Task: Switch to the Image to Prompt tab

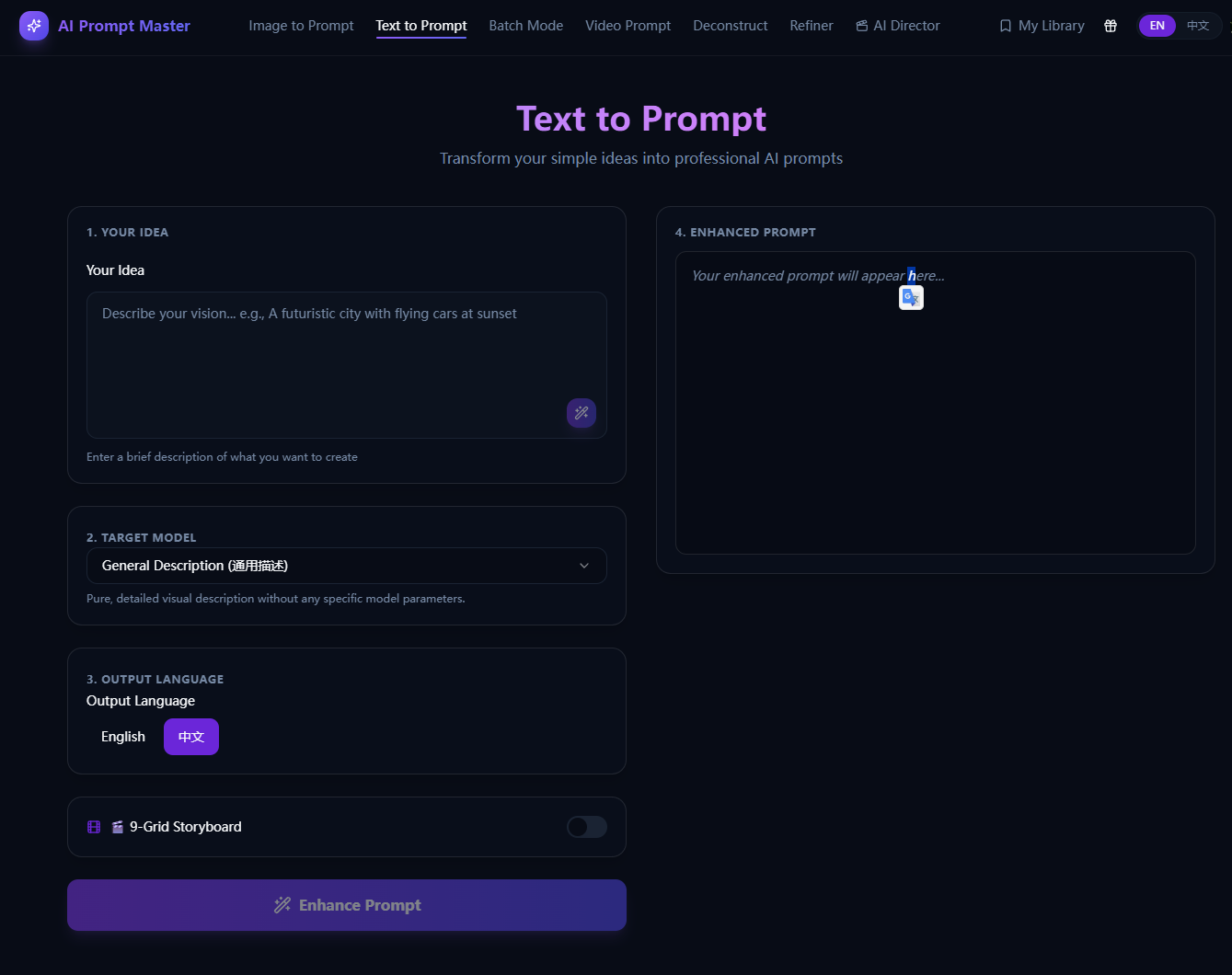Action: pyautogui.click(x=301, y=26)
